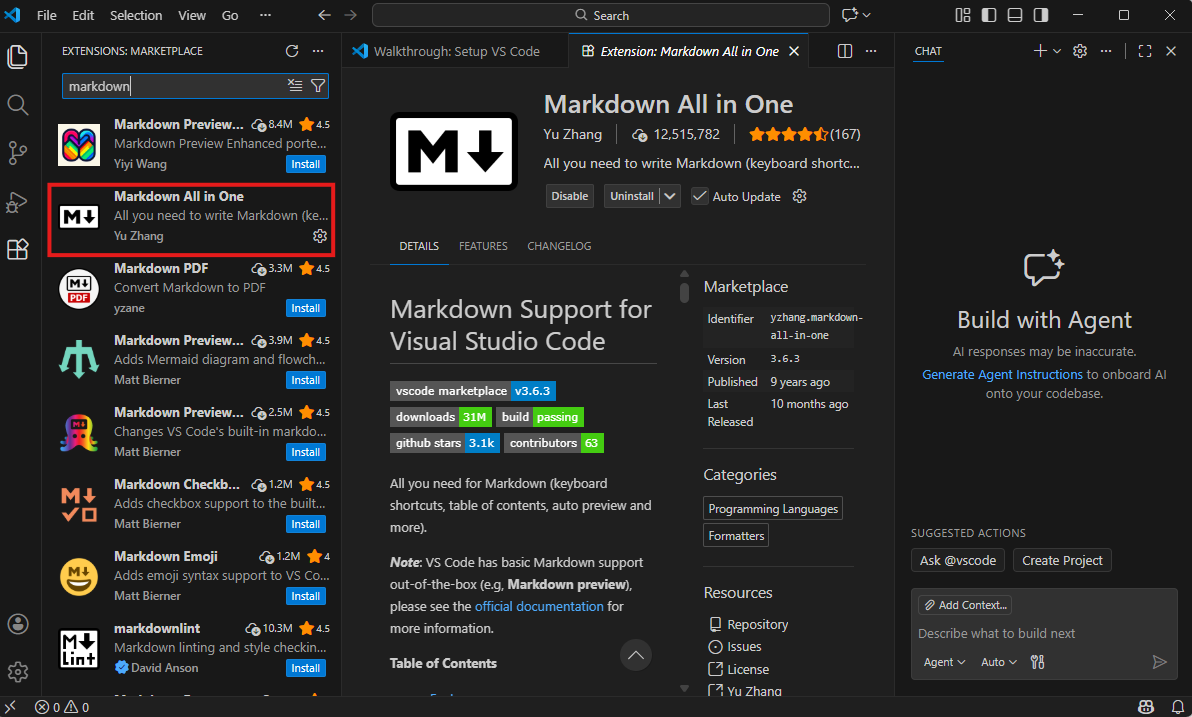Send the chat message arrow
1192x717 pixels.
coord(1159,662)
